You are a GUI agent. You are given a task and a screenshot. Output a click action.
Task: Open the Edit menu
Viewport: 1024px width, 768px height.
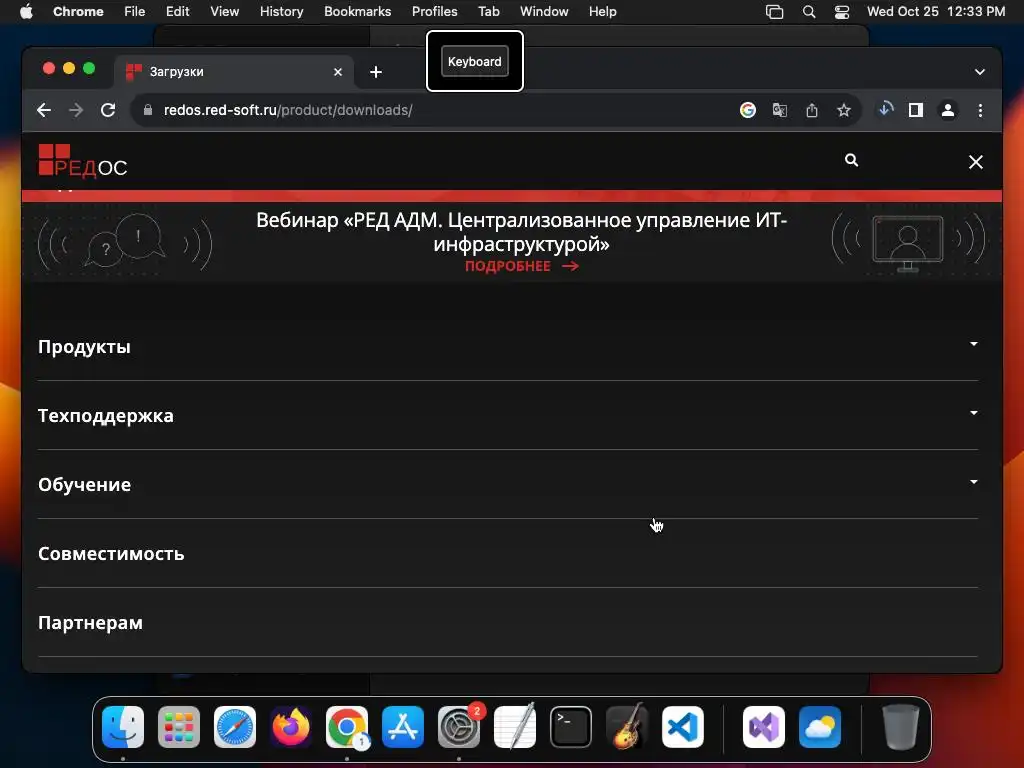177,12
